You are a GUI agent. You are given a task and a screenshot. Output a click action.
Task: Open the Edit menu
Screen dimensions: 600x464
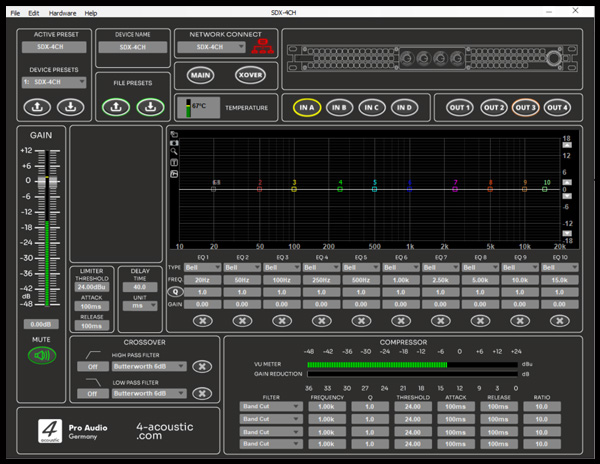pyautogui.click(x=34, y=13)
